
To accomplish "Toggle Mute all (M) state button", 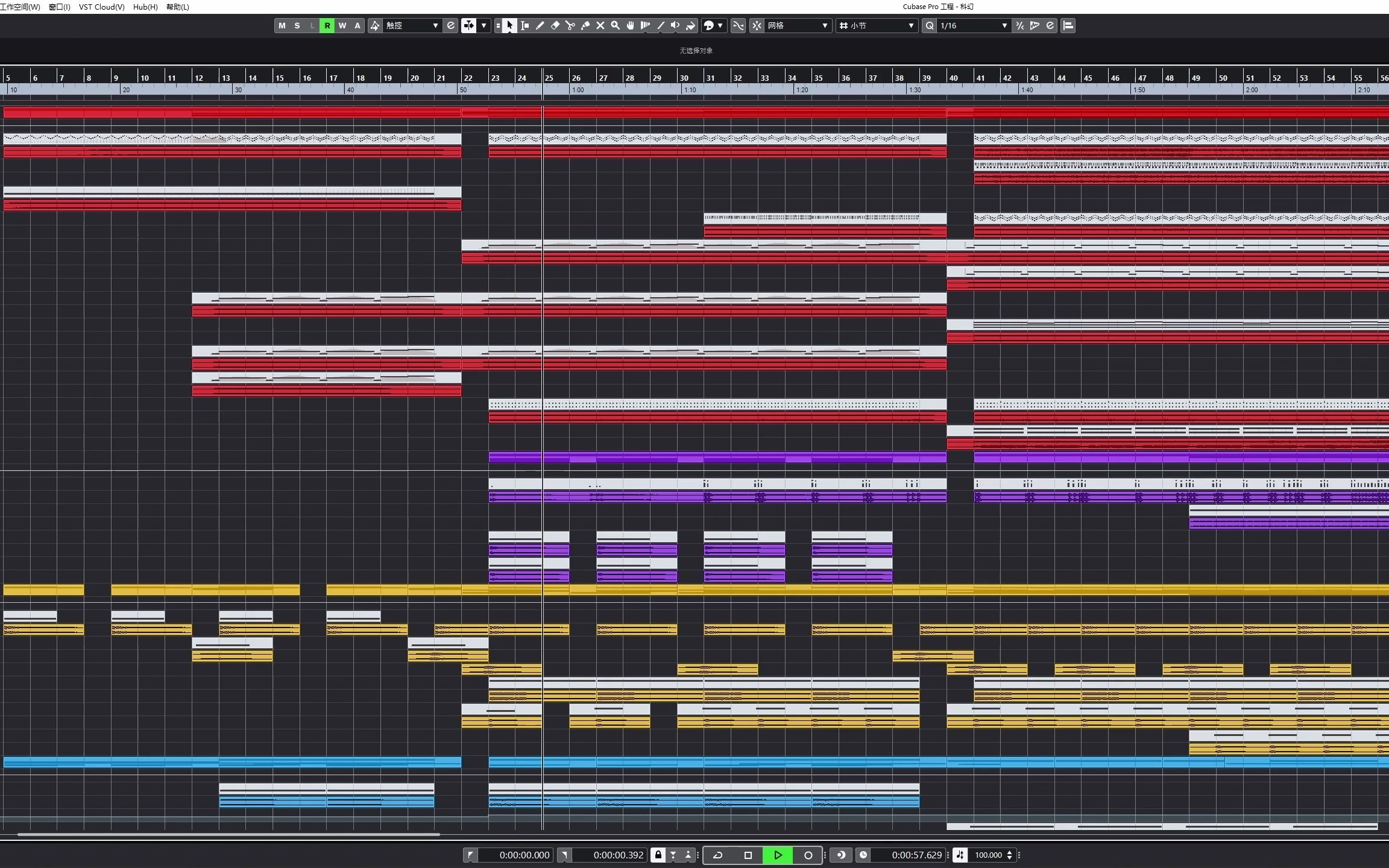I will pos(282,25).
